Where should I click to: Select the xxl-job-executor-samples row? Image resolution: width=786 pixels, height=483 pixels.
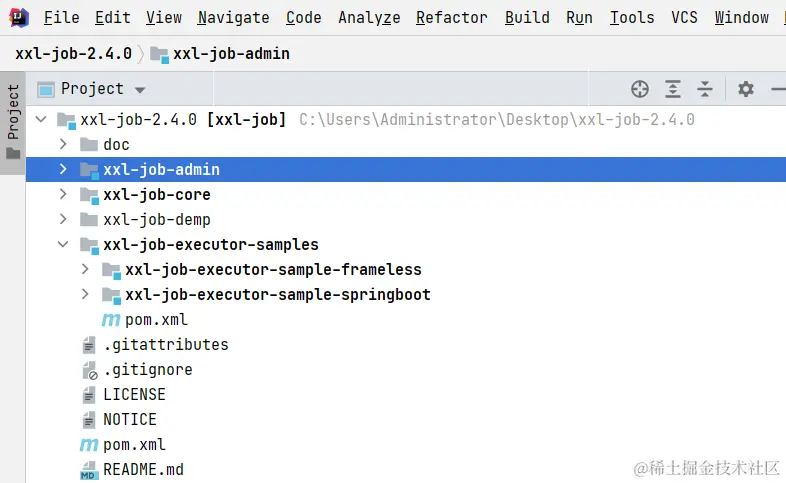[x=406, y=245]
